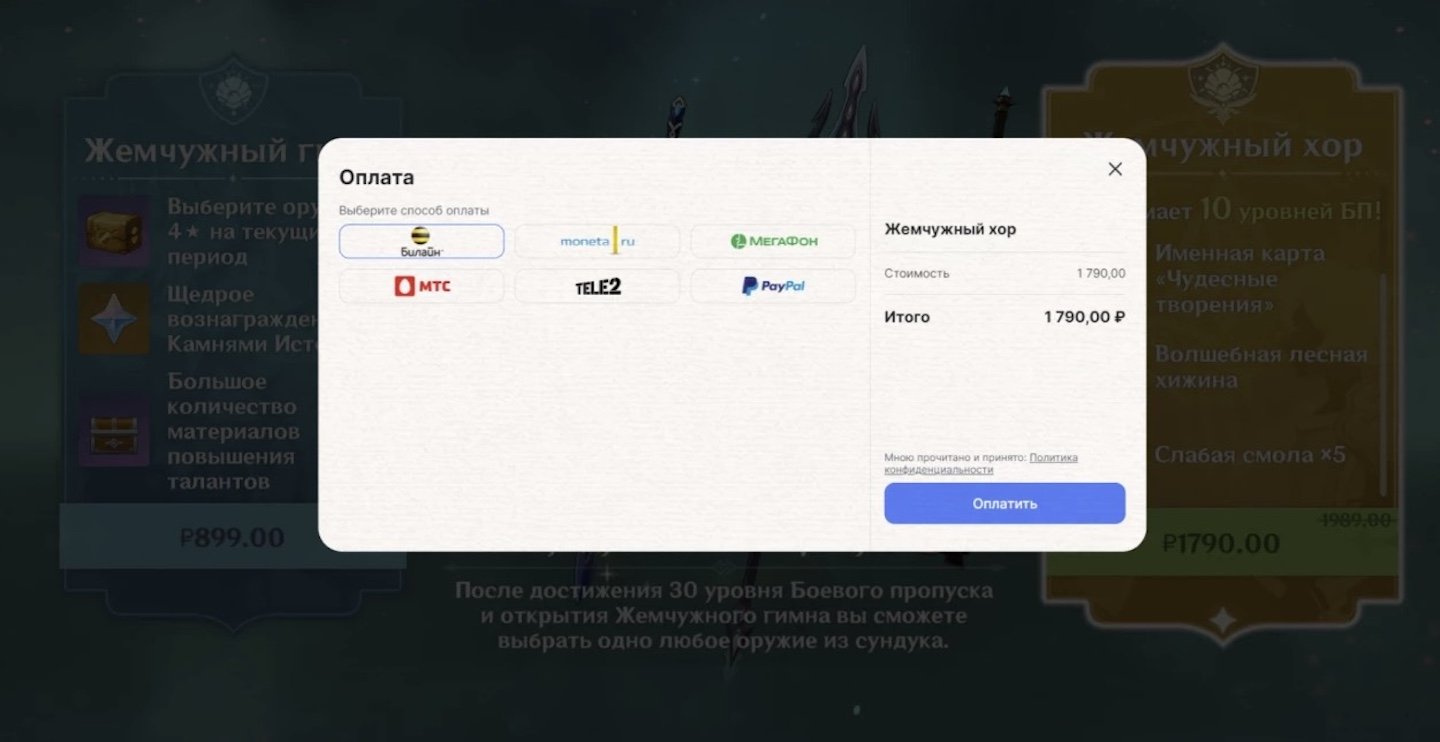Image resolution: width=1440 pixels, height=742 pixels.
Task: Click Выберите способ оплаты label
Action: click(x=414, y=210)
